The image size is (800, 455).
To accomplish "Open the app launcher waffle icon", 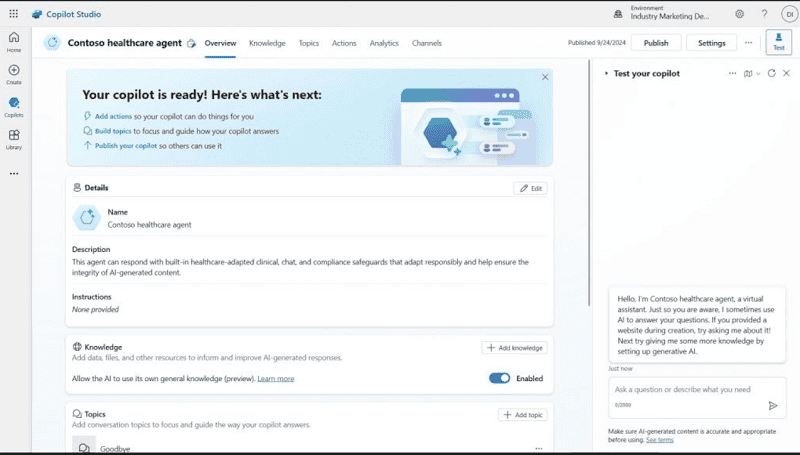I will tap(14, 14).
